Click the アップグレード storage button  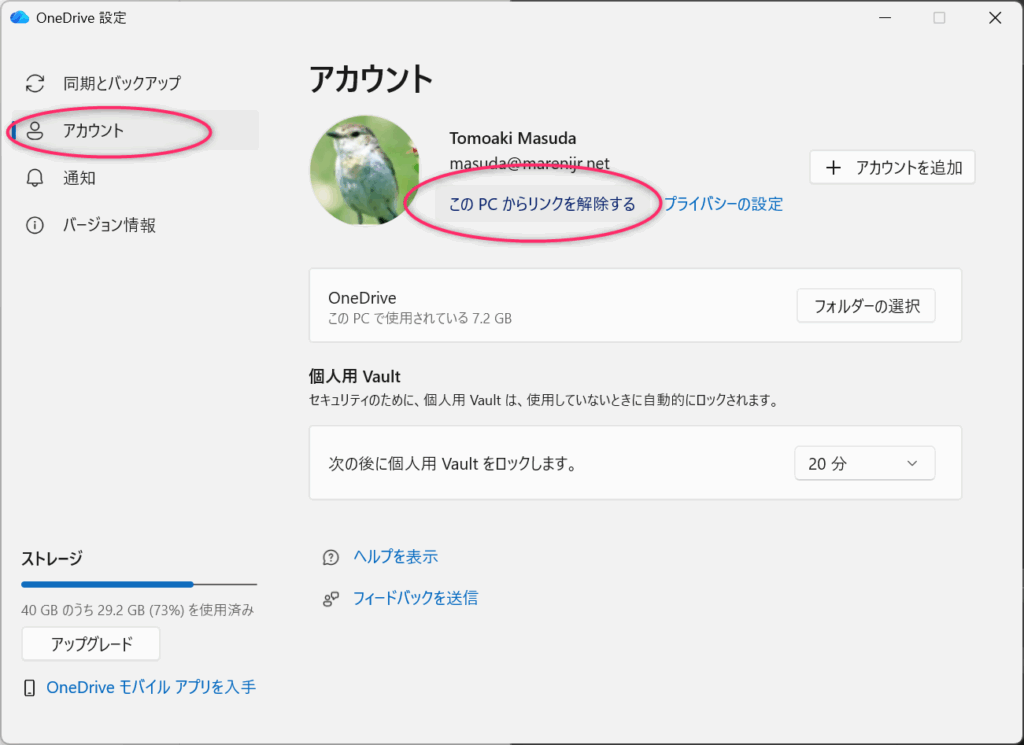[x=91, y=644]
